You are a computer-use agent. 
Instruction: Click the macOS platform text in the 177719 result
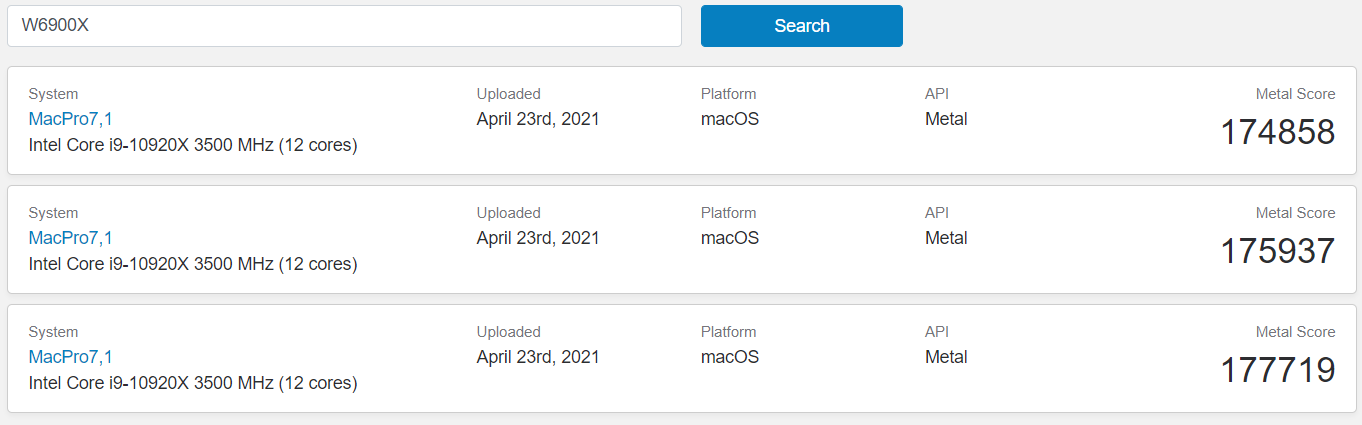click(x=730, y=357)
